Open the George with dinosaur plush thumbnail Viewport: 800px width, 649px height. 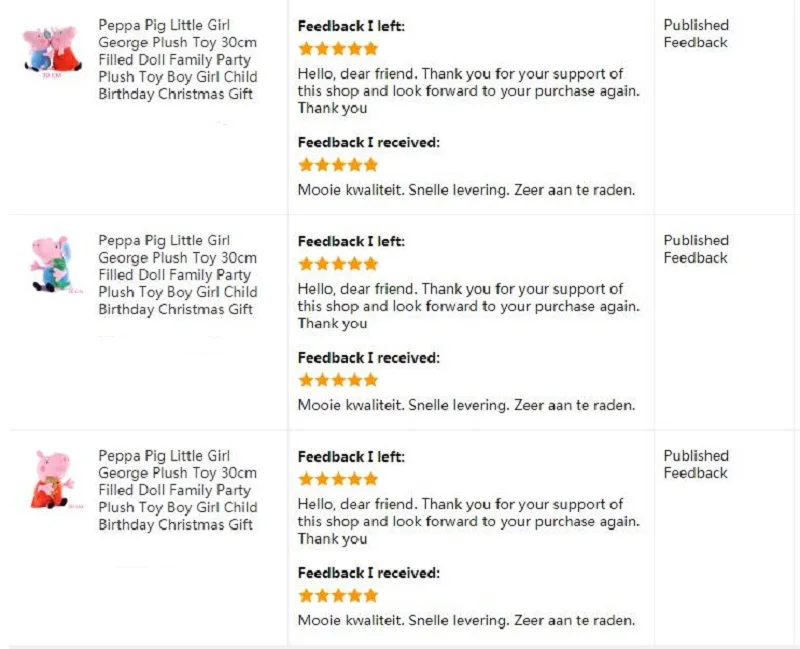coord(54,264)
